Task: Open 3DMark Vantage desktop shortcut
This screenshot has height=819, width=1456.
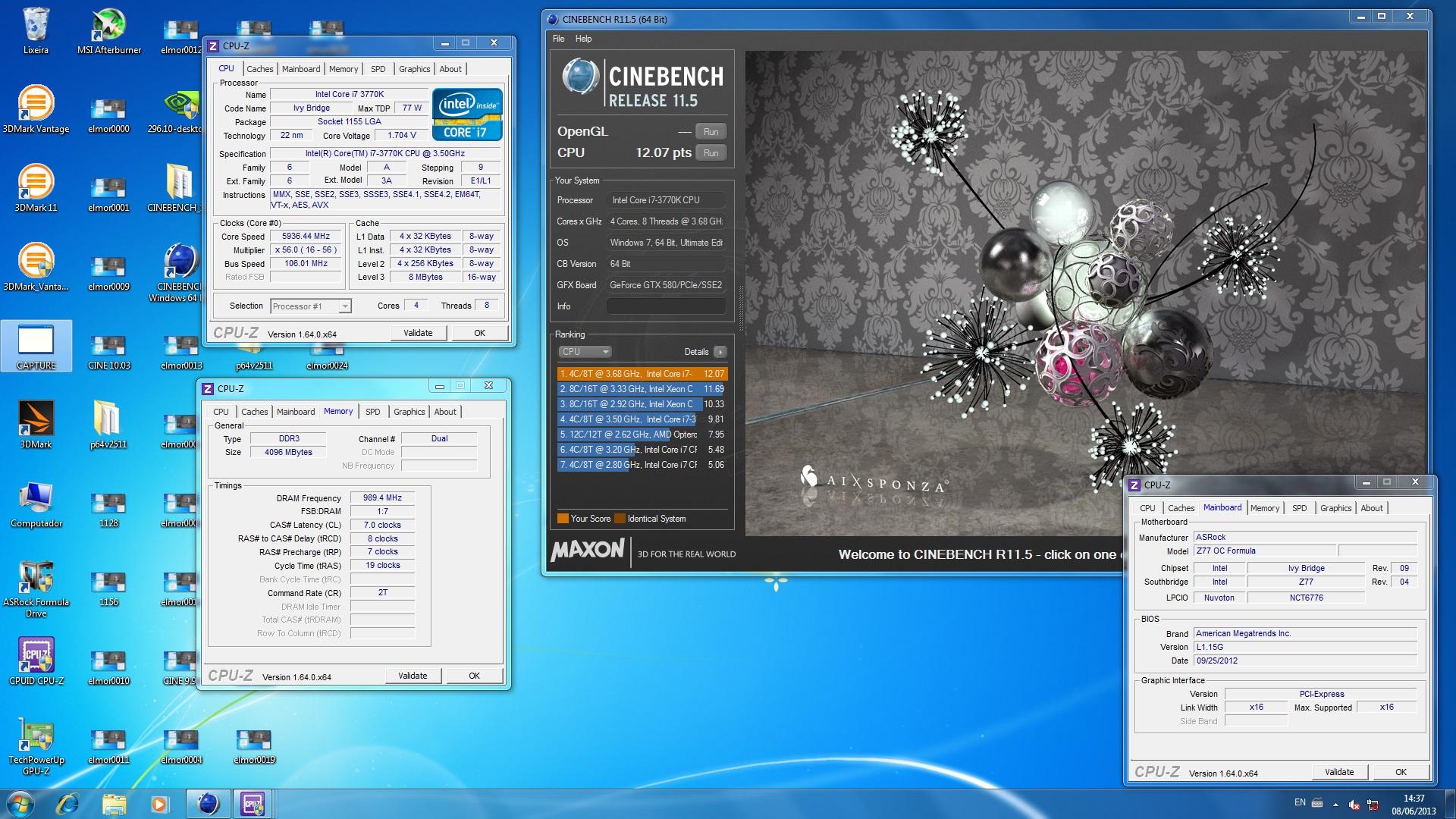Action: click(36, 109)
